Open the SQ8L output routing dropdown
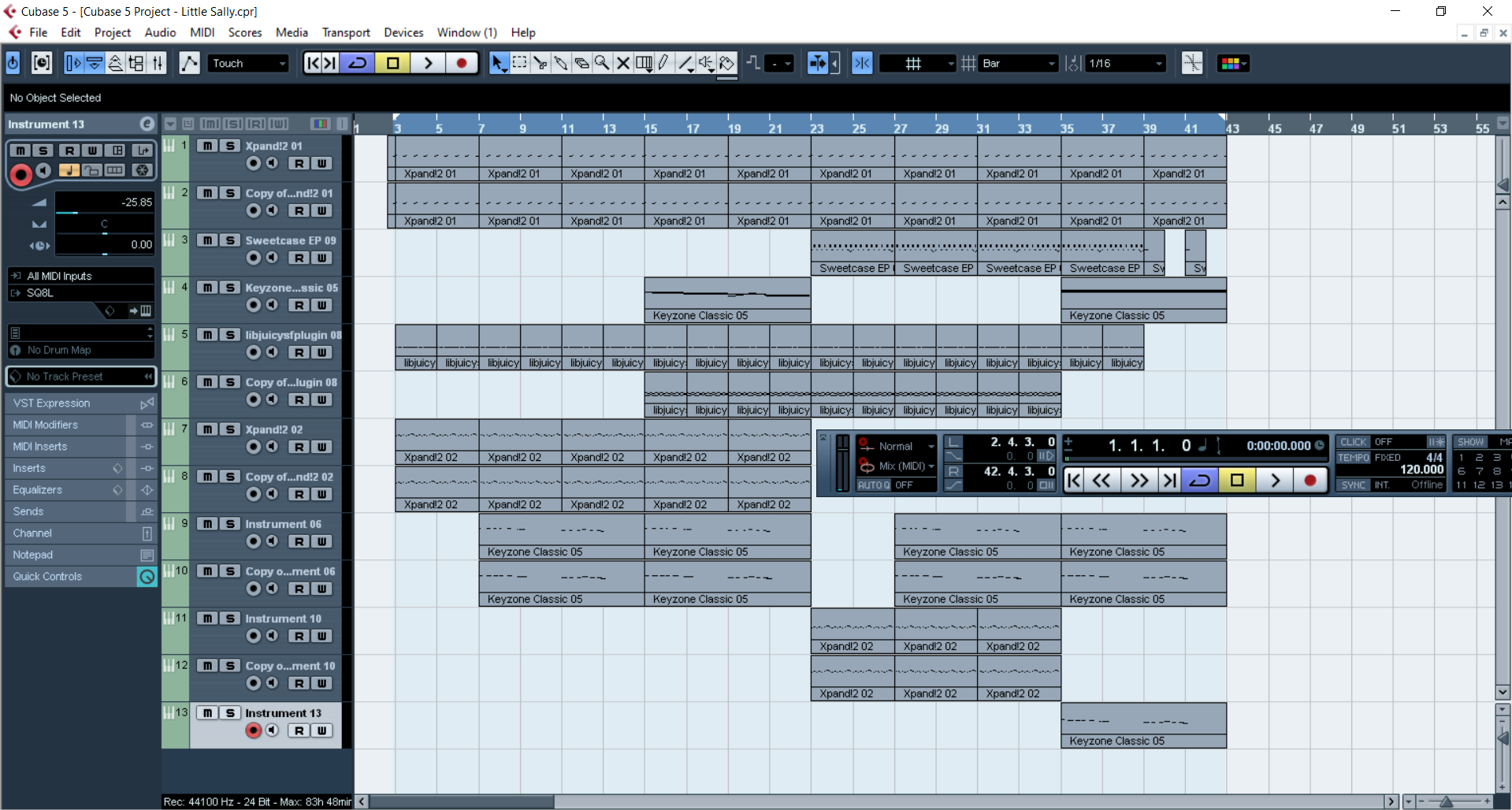The height and width of the screenshot is (810, 1512). (x=82, y=292)
